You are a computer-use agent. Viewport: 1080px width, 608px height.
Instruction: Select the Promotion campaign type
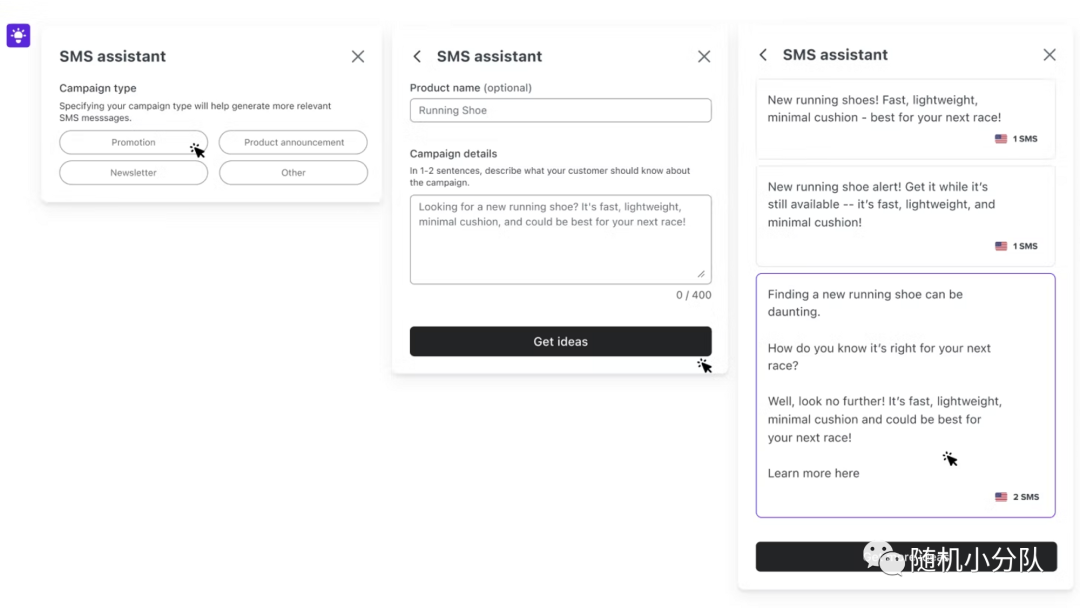pos(134,143)
